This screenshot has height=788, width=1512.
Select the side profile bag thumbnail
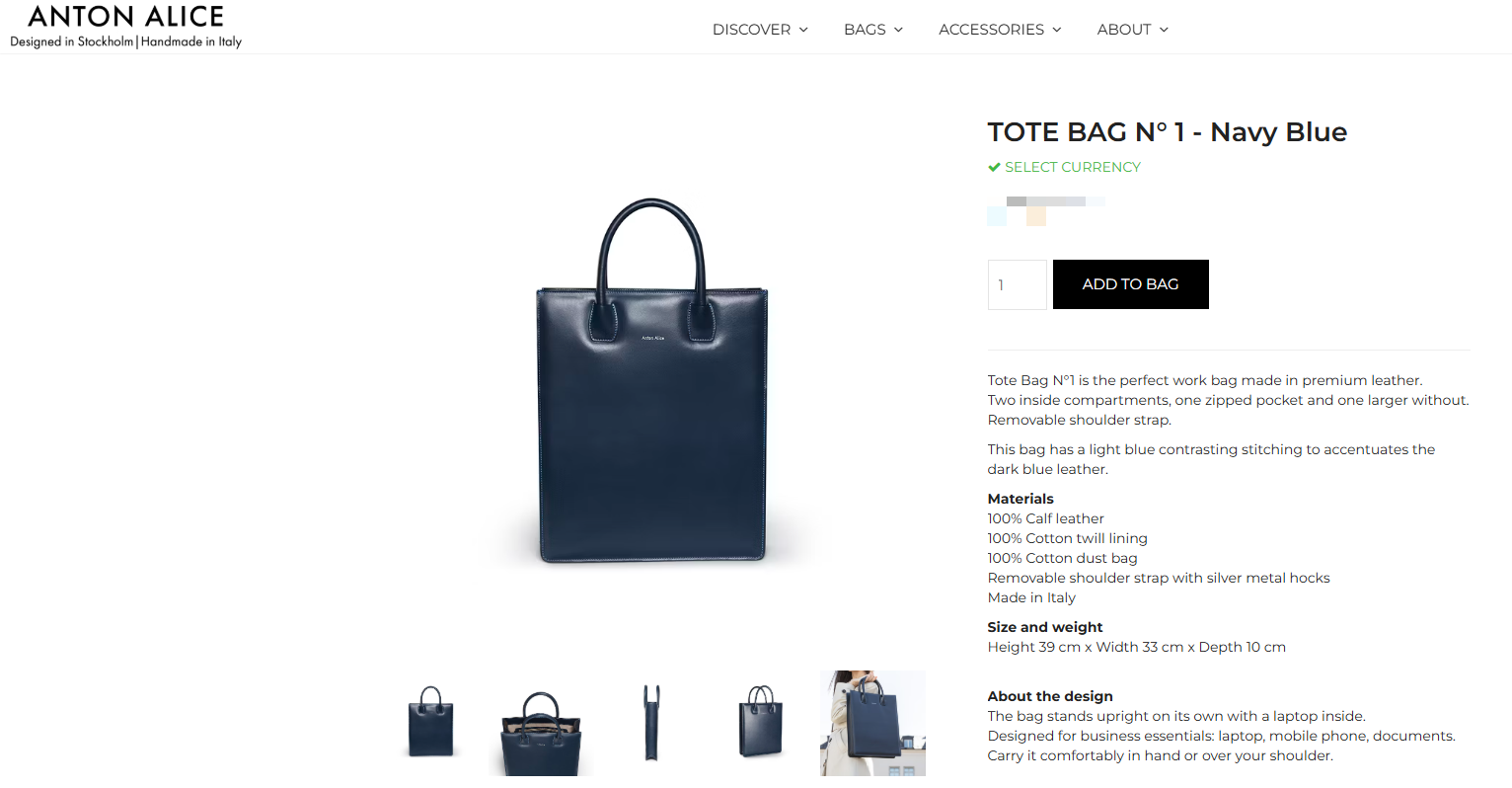[x=651, y=723]
